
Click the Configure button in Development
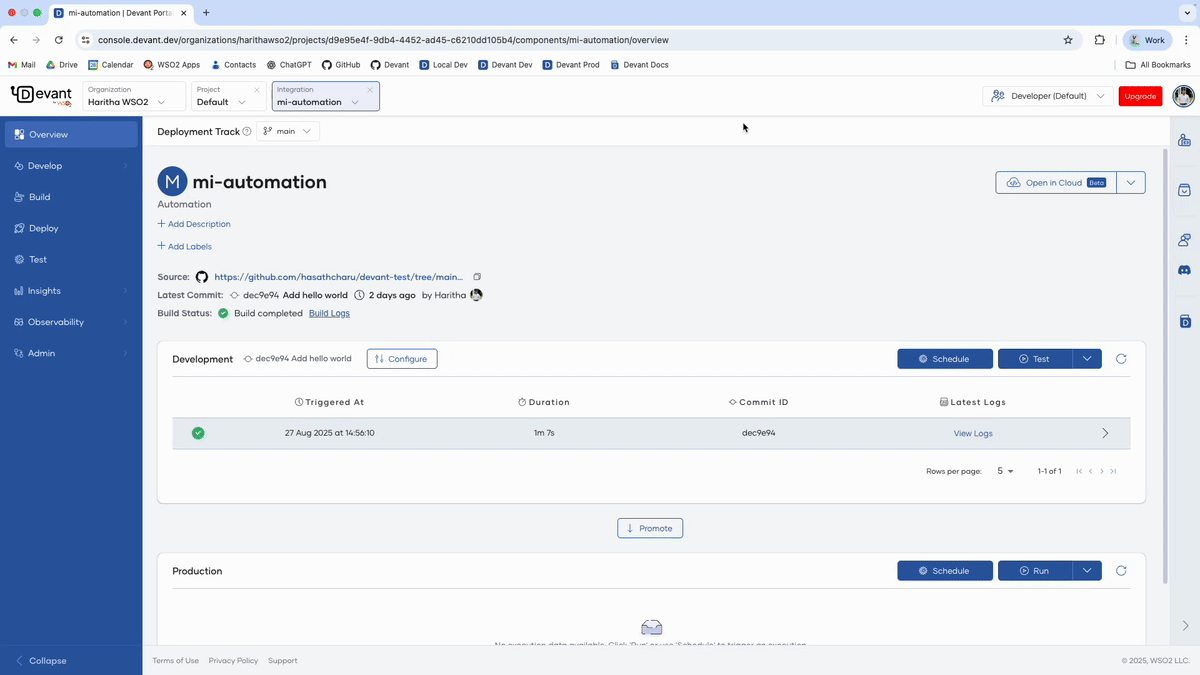[402, 359]
